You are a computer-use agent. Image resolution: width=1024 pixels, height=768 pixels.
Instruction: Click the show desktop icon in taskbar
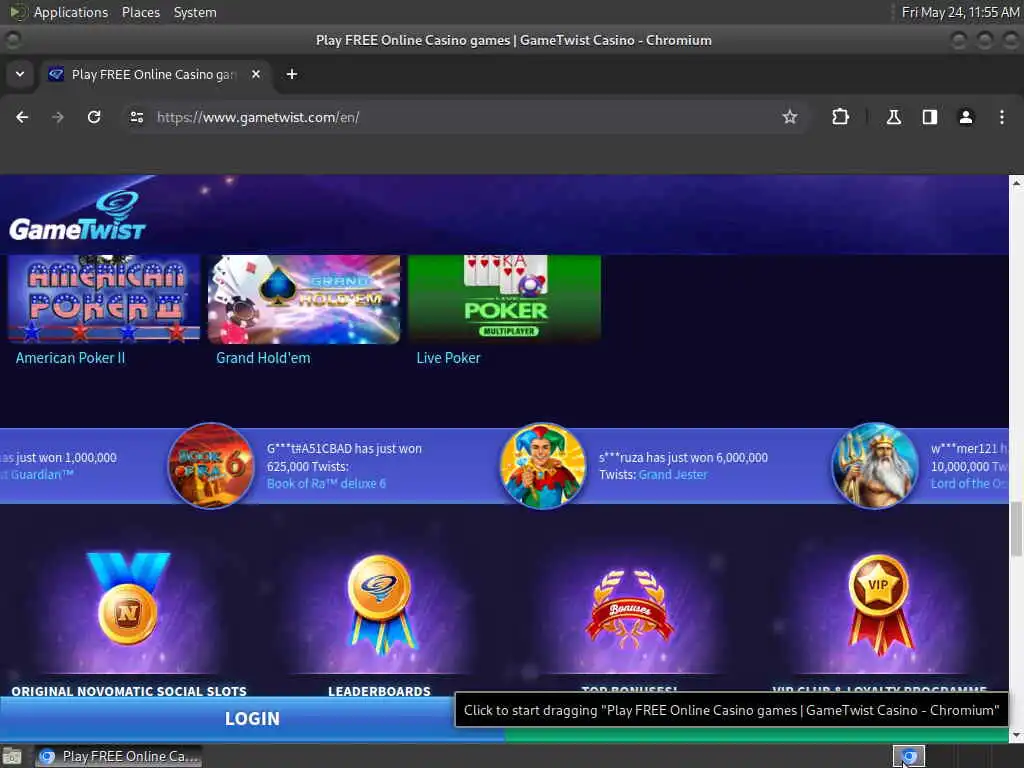[12, 756]
